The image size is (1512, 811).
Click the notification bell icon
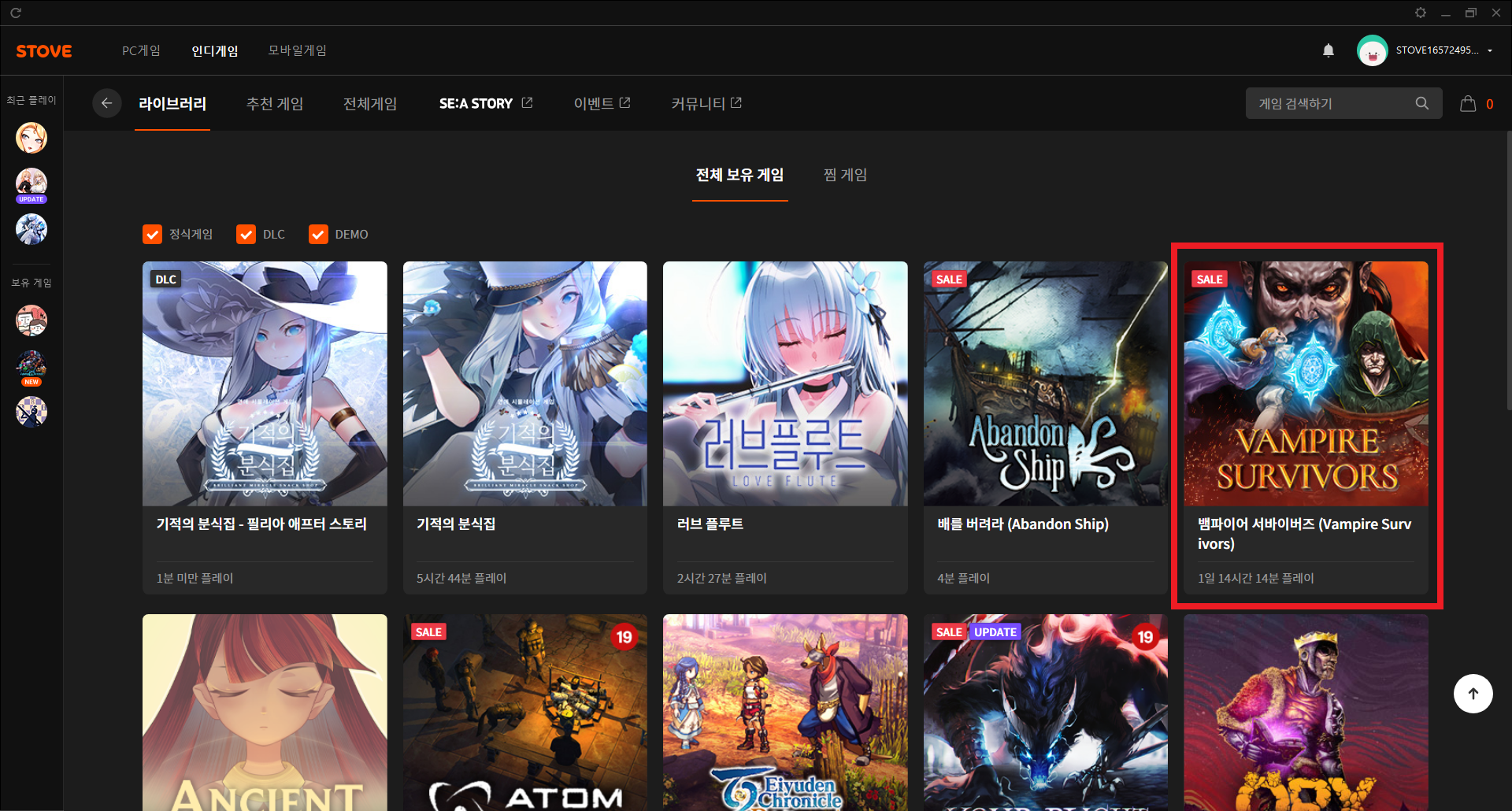(x=1329, y=50)
